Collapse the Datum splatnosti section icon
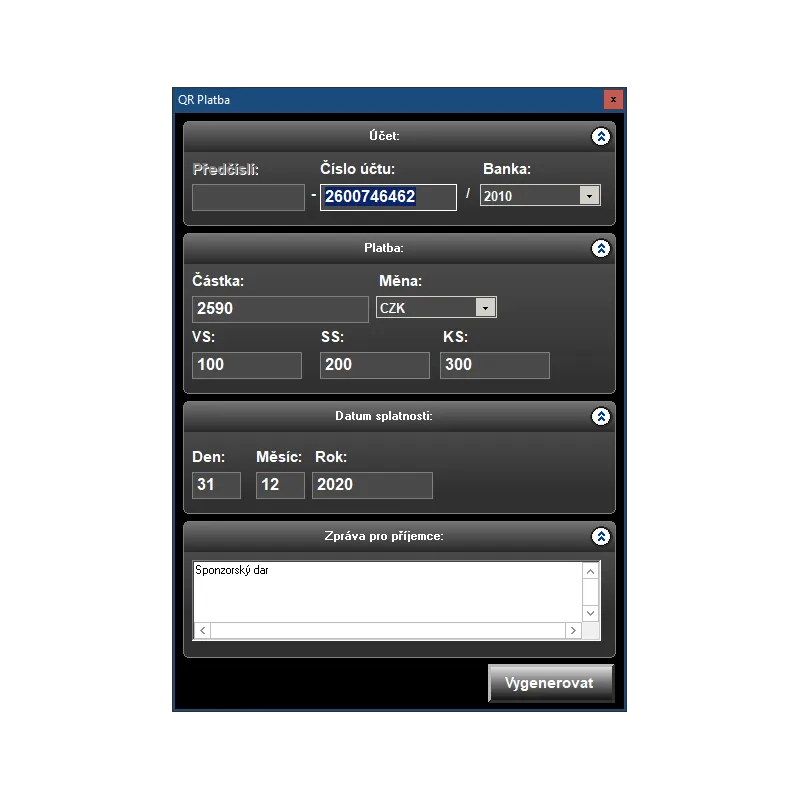The height and width of the screenshot is (800, 800). coord(601,416)
